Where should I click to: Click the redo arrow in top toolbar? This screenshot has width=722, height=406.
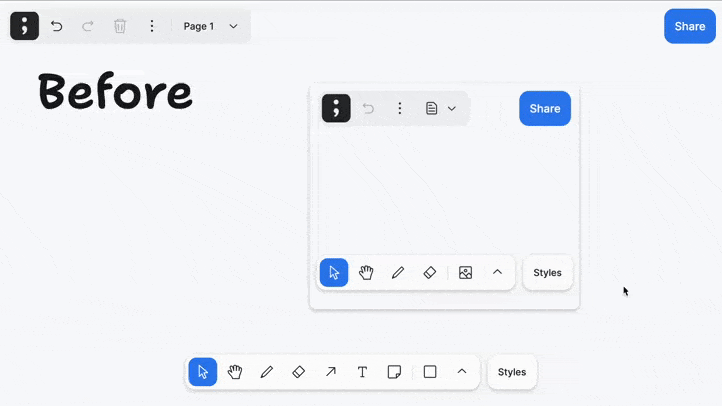(x=88, y=26)
